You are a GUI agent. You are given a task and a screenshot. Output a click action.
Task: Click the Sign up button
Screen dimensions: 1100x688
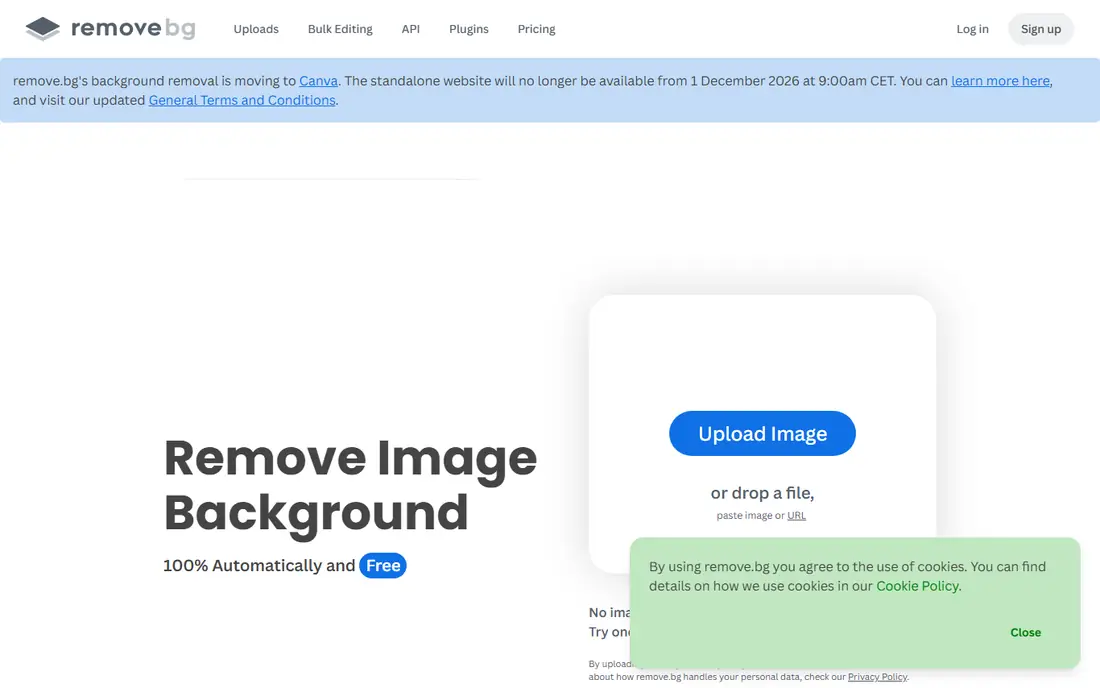point(1040,29)
